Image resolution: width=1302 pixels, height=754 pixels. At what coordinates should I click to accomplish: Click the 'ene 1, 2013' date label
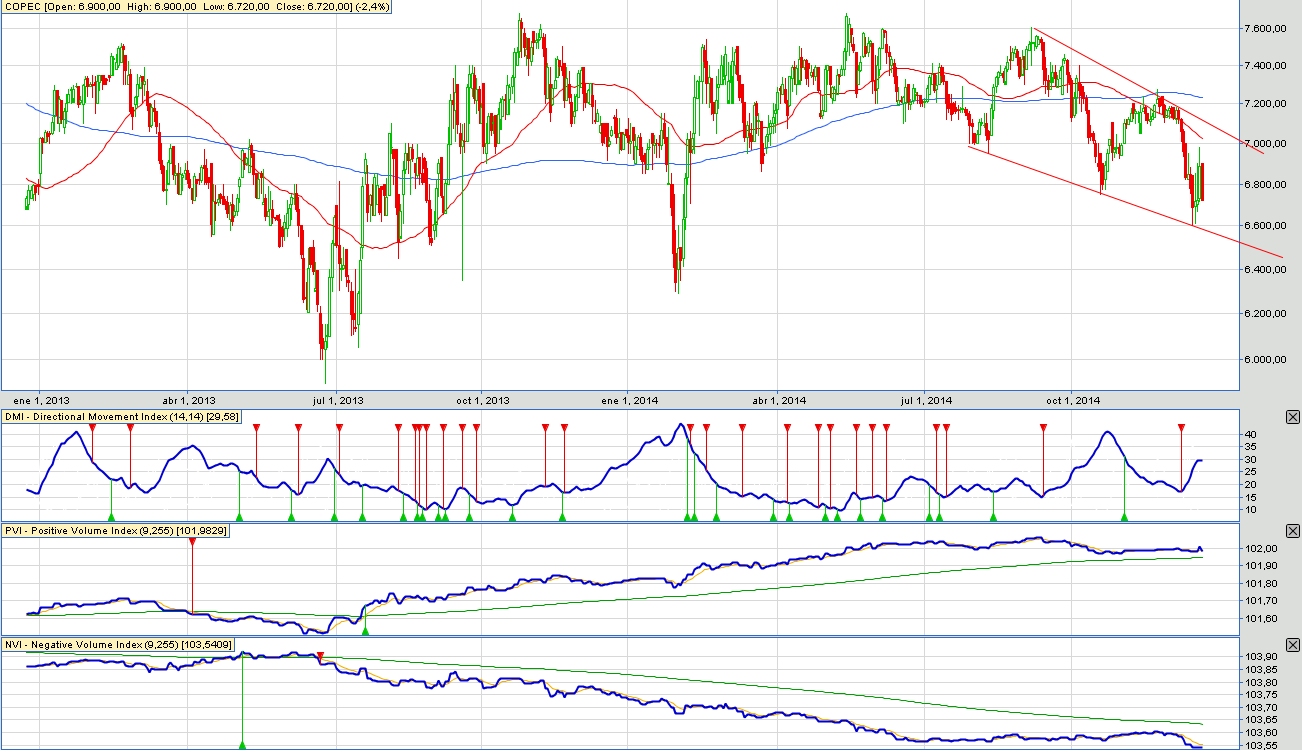[40, 401]
